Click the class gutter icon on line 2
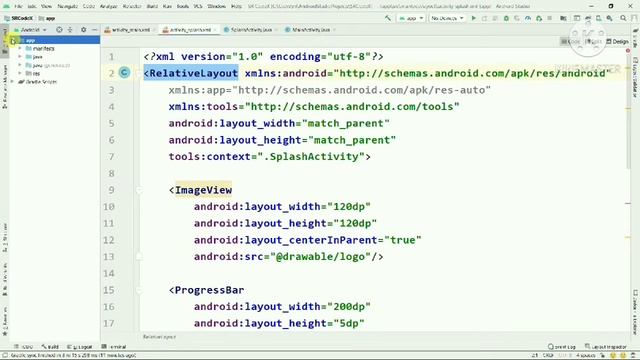640x360 pixels. click(x=124, y=73)
